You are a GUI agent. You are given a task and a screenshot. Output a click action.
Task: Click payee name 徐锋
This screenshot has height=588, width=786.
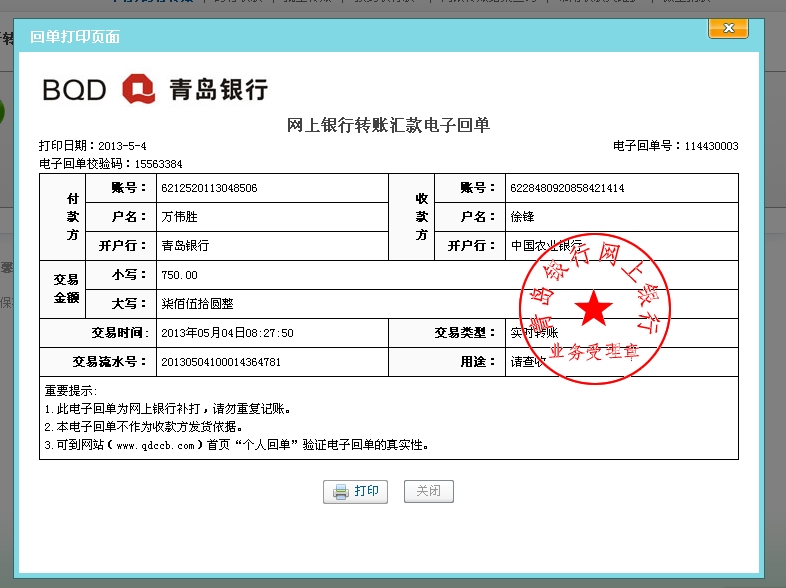(x=522, y=217)
